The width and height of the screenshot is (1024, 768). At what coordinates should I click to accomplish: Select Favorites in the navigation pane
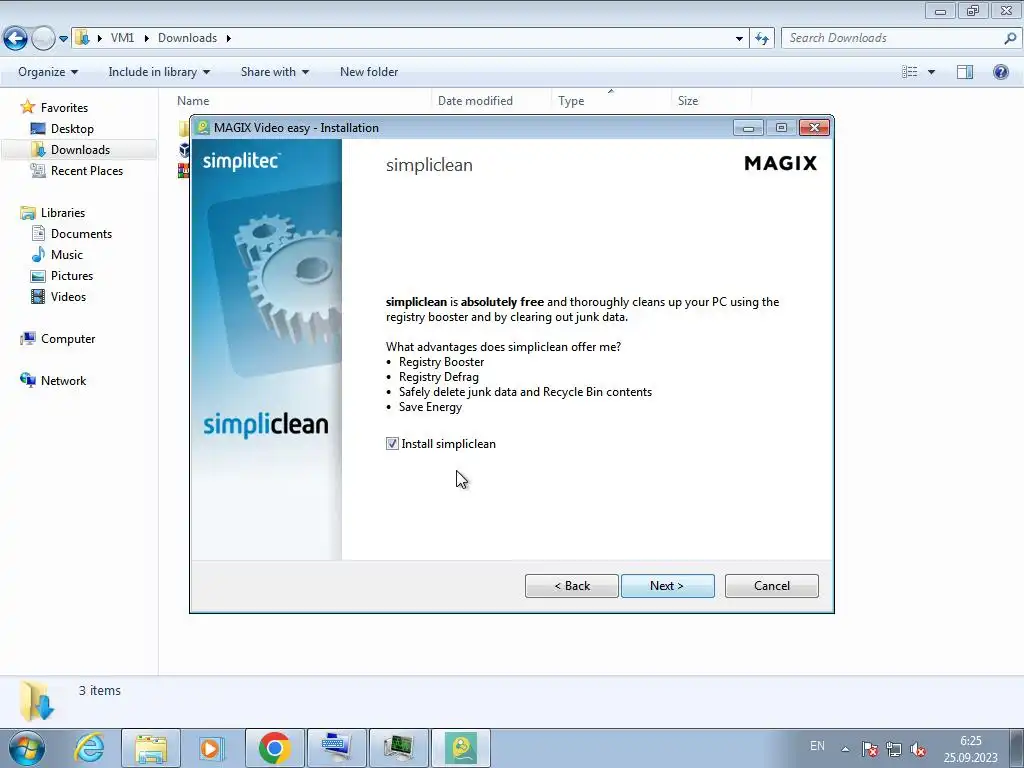click(64, 108)
